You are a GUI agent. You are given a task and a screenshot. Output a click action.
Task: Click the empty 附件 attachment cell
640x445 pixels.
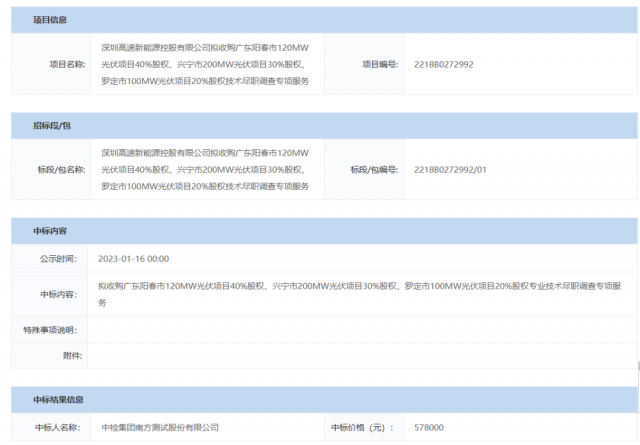[360, 354]
